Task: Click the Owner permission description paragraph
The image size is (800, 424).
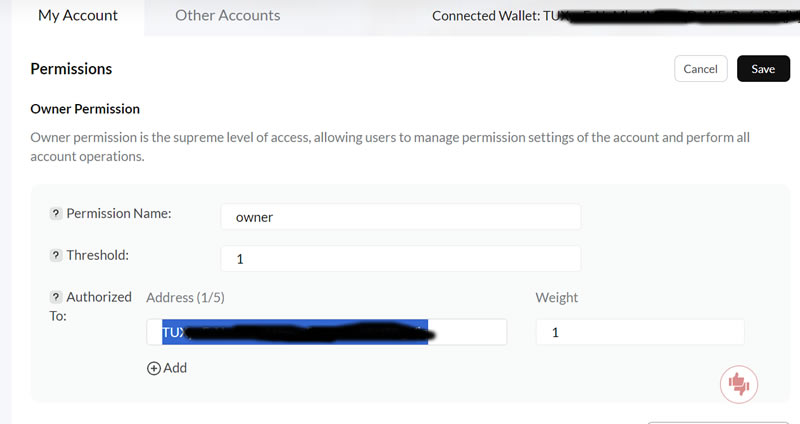Action: click(x=390, y=147)
